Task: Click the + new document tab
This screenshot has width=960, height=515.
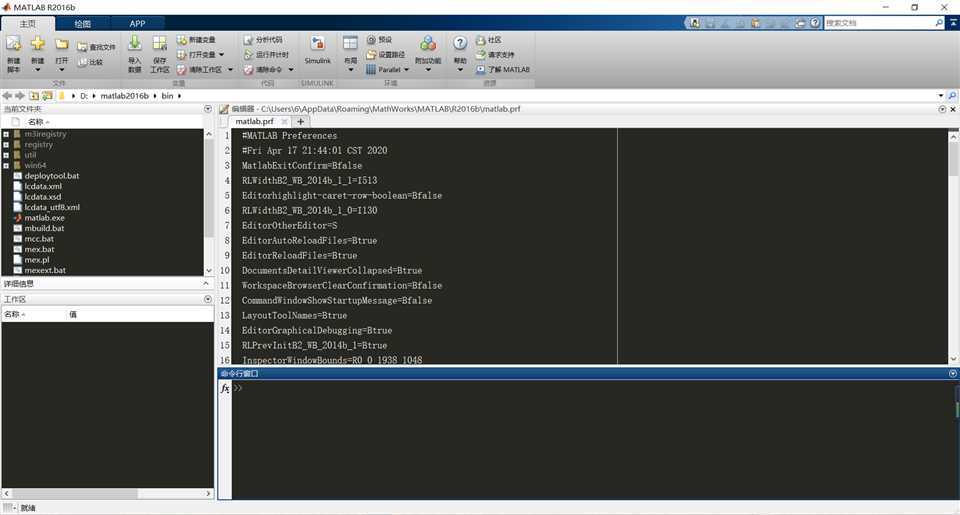Action: [x=301, y=121]
